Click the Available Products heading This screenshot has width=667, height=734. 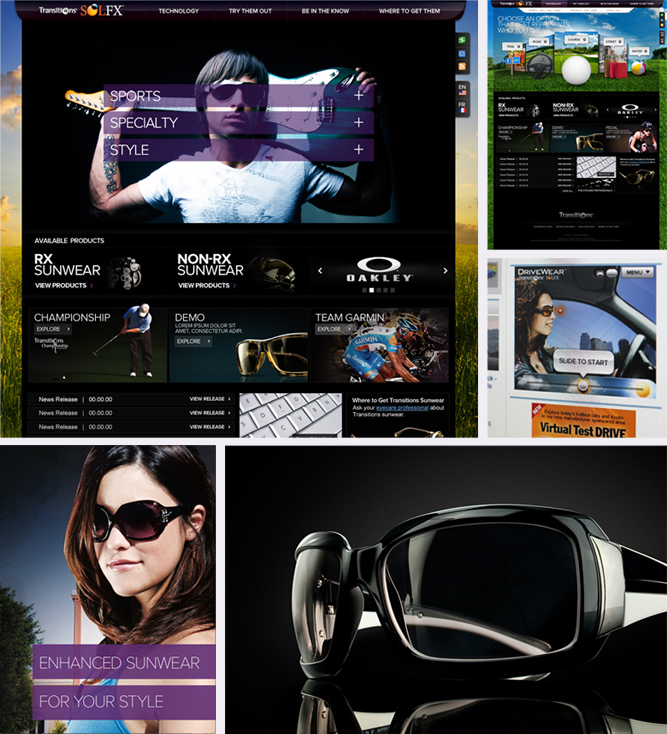(x=69, y=241)
